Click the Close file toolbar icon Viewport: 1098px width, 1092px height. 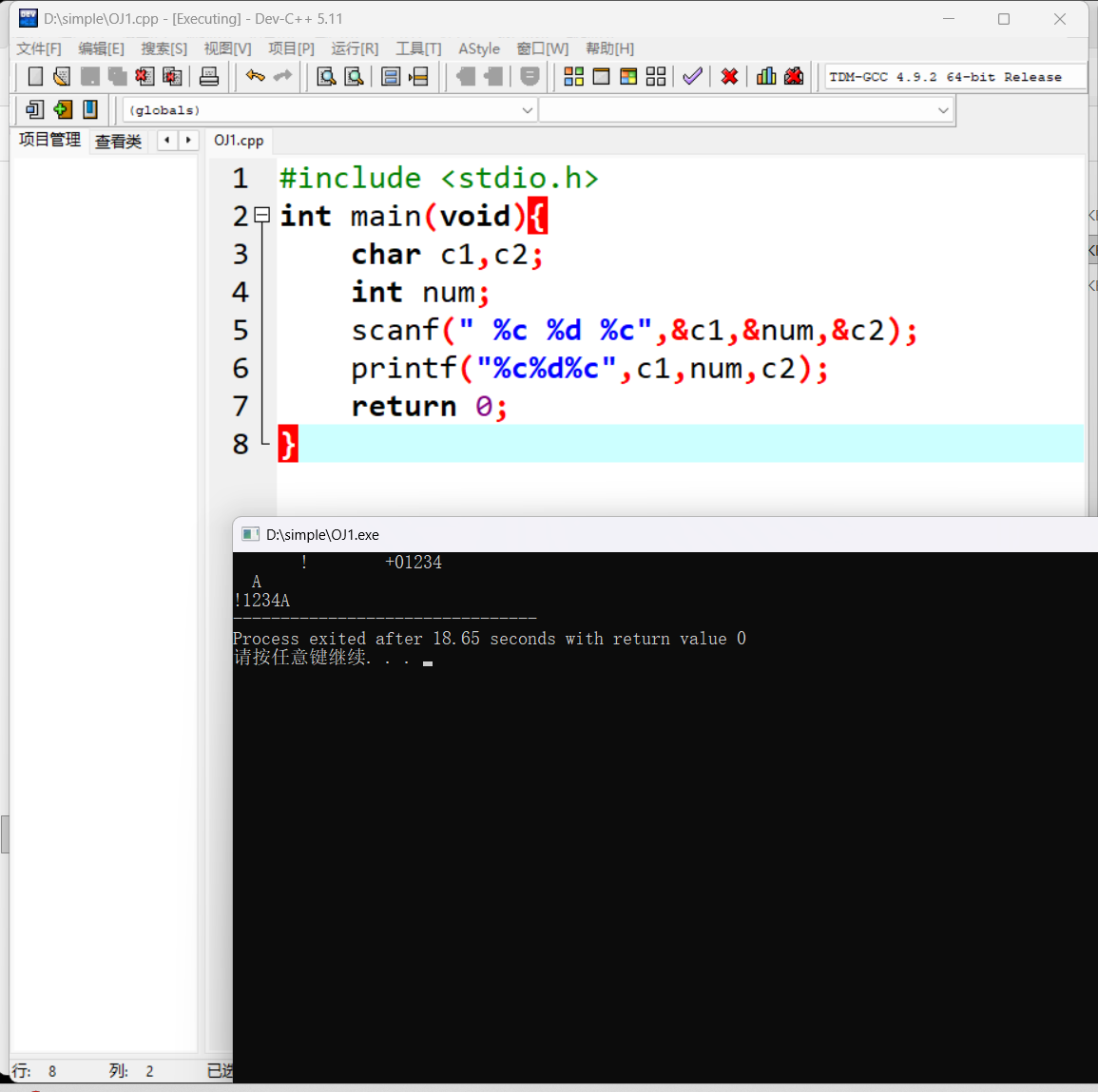[x=144, y=76]
